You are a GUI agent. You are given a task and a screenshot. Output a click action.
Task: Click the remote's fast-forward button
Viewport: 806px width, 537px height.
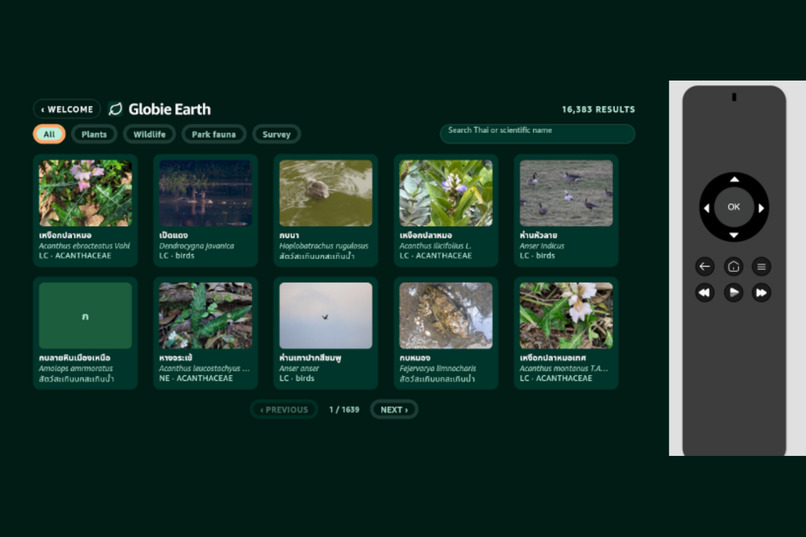[761, 292]
